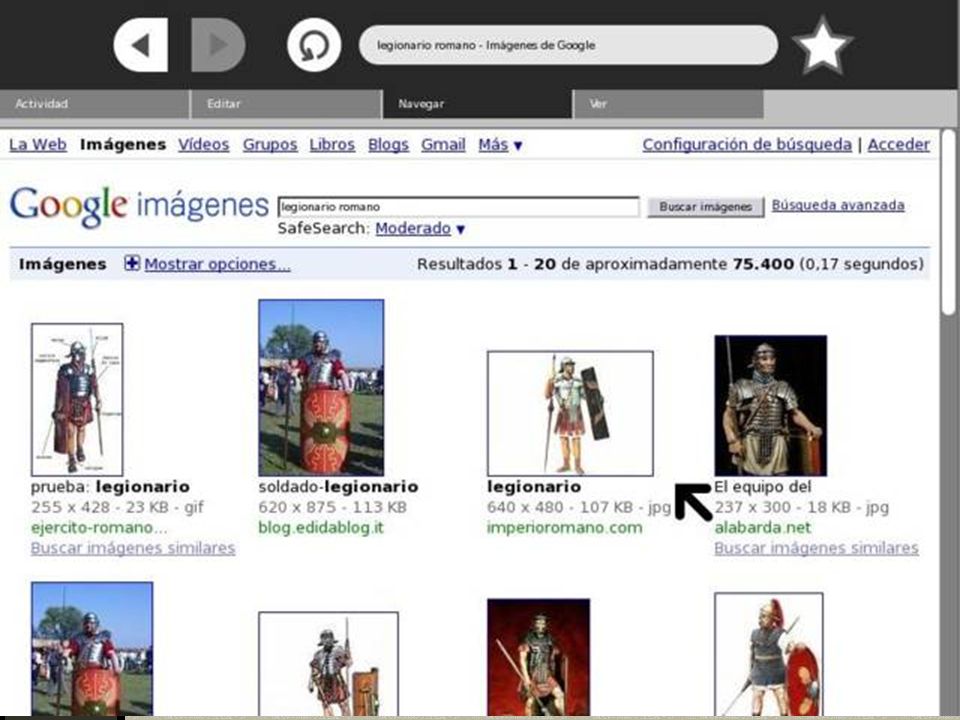Click the plus icon beside Mostrar opciones
This screenshot has height=720, width=960.
[x=132, y=263]
